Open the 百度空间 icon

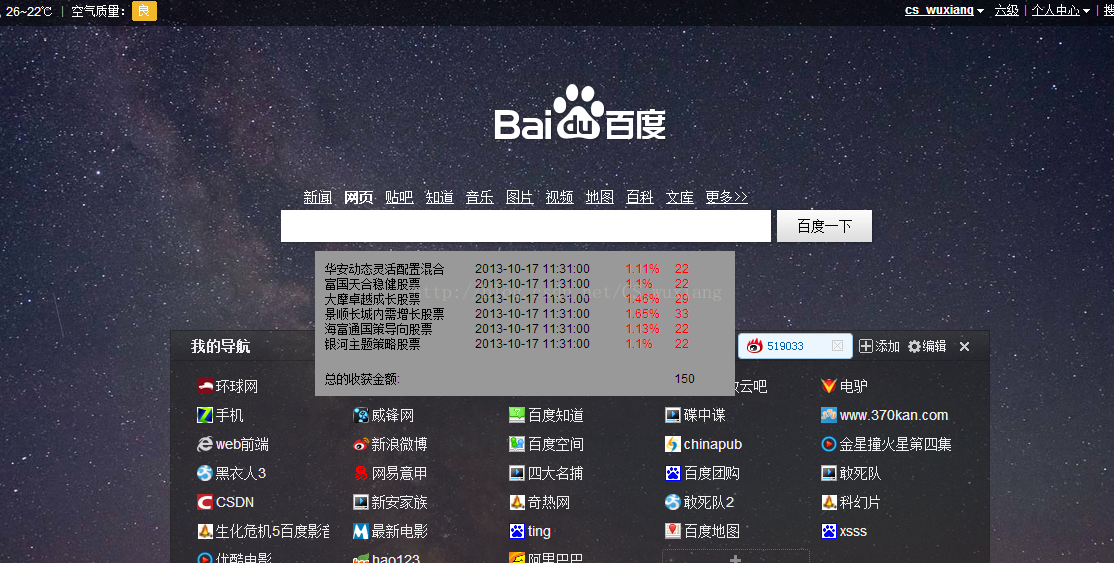coord(517,444)
